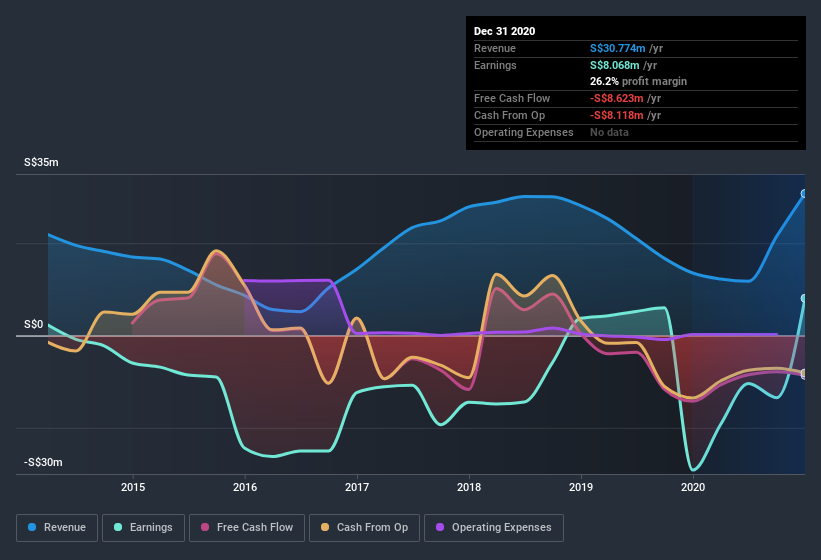This screenshot has width=821, height=560.
Task: Click the 2019 x-axis label
Action: [581, 487]
